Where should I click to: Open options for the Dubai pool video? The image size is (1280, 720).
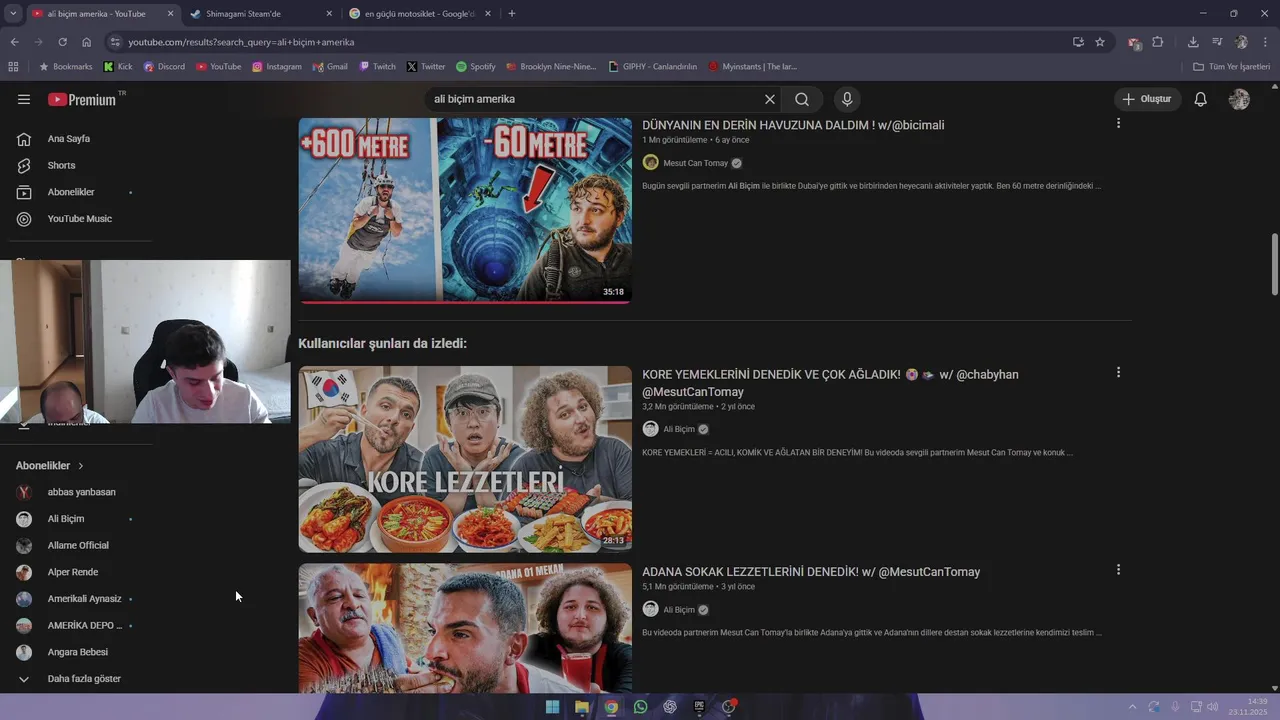pyautogui.click(x=1118, y=123)
